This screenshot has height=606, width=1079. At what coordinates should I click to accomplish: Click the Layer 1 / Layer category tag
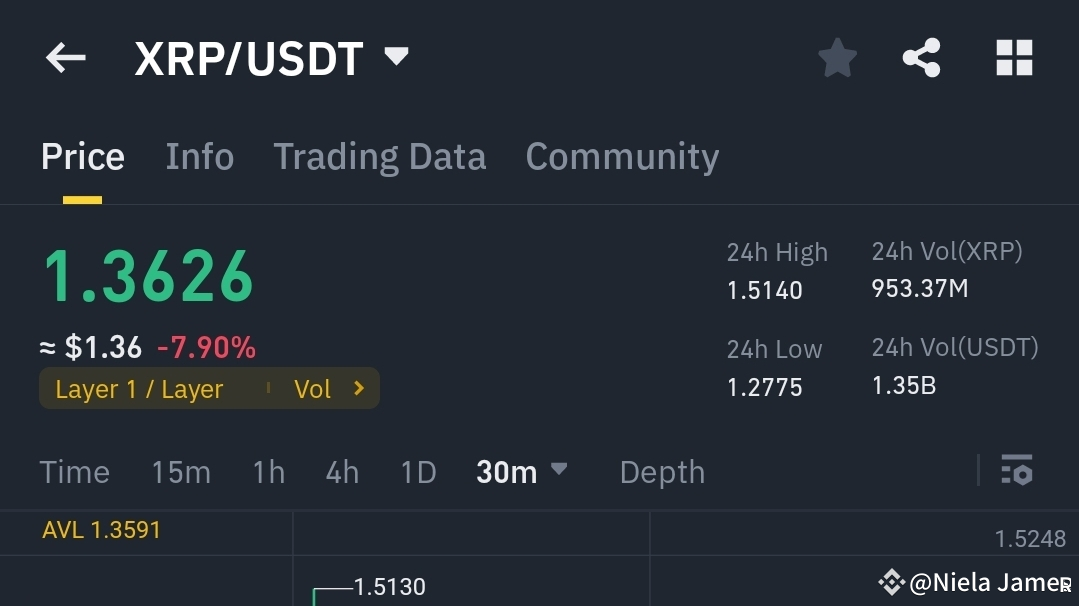click(x=138, y=389)
